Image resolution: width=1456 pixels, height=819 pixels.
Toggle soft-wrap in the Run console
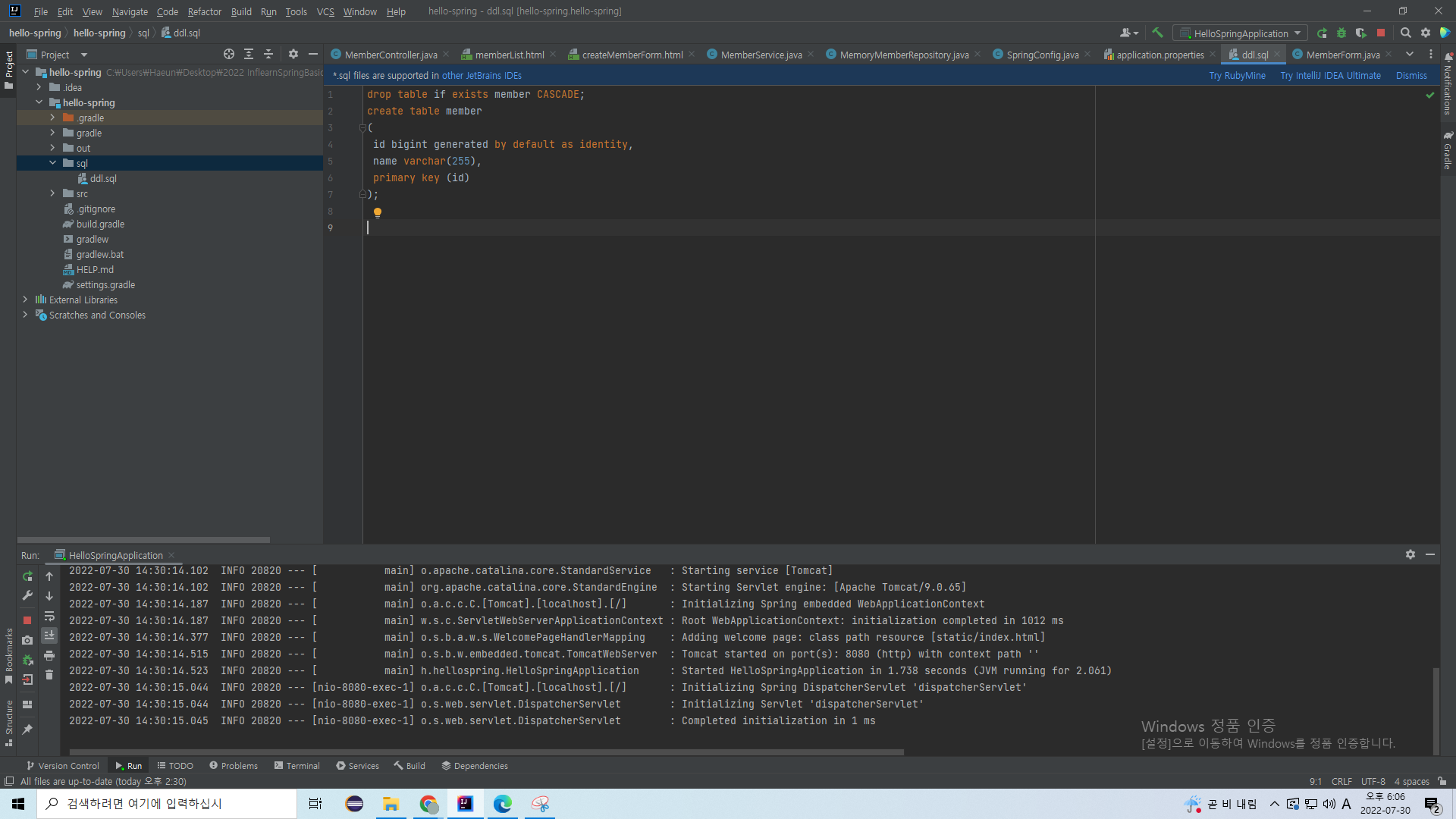pos(49,616)
